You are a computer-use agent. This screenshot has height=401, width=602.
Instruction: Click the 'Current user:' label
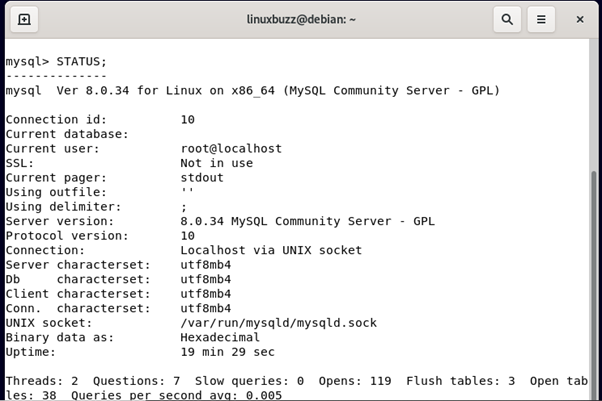click(52, 149)
